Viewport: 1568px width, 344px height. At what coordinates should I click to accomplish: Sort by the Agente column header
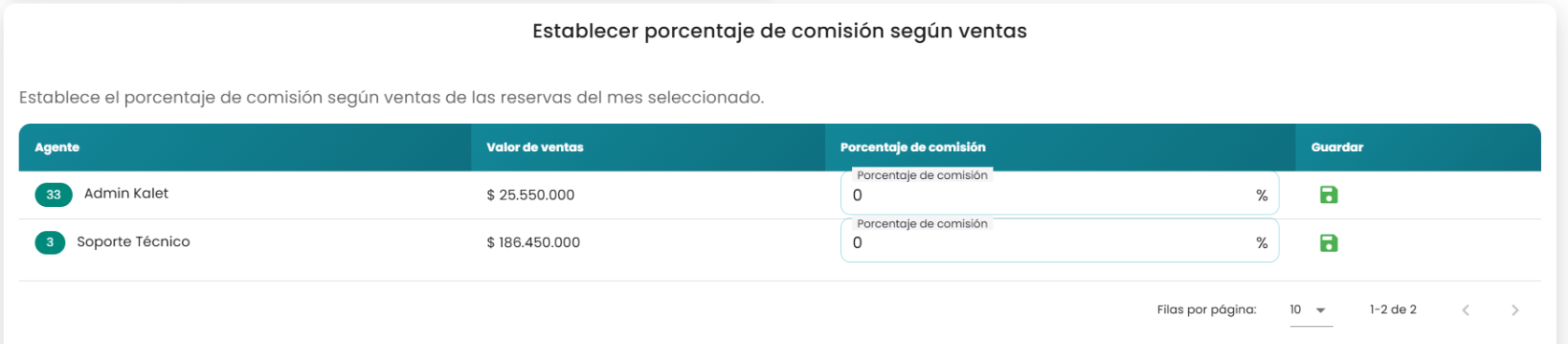coord(57,147)
